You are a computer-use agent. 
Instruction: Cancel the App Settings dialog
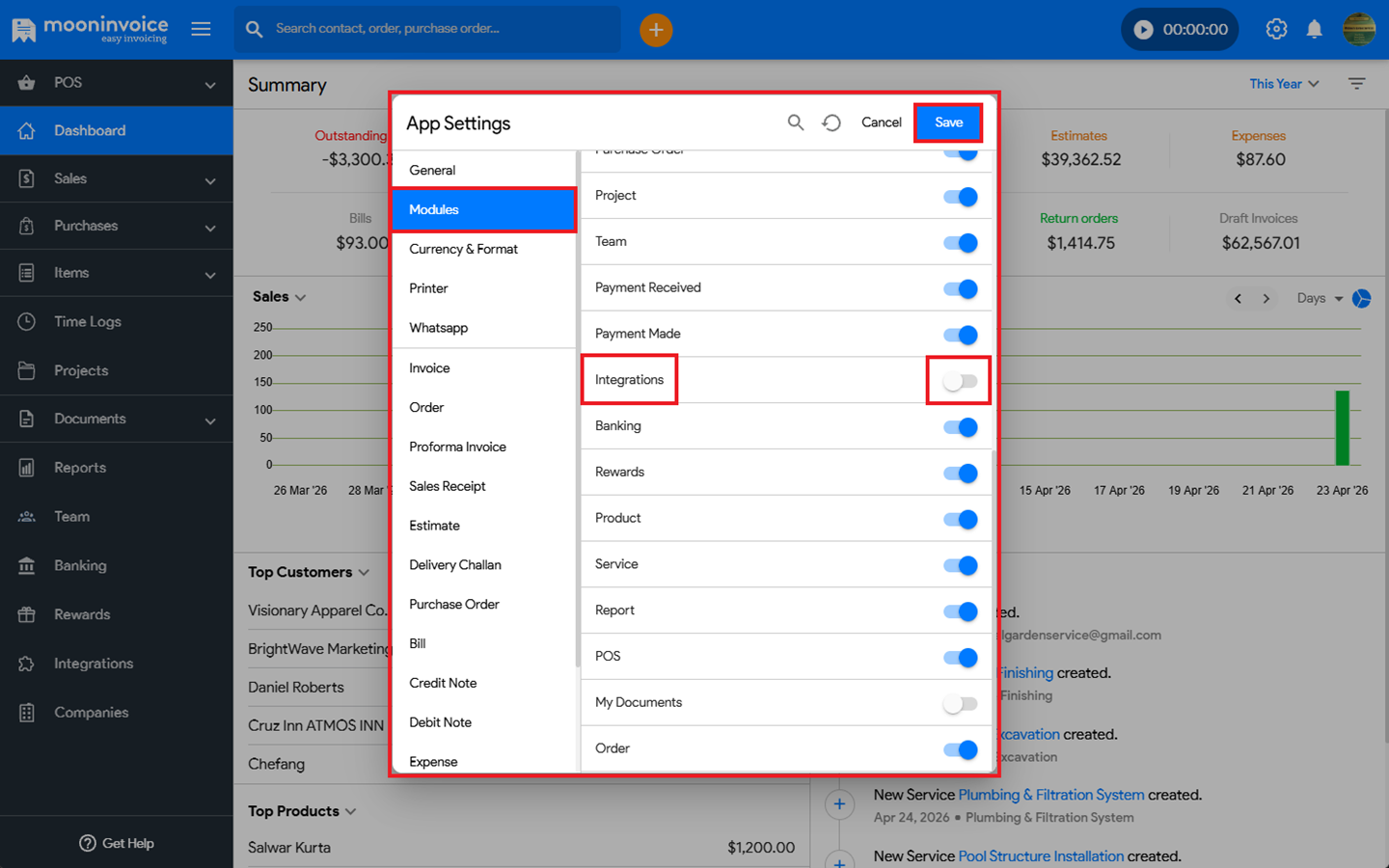881,122
